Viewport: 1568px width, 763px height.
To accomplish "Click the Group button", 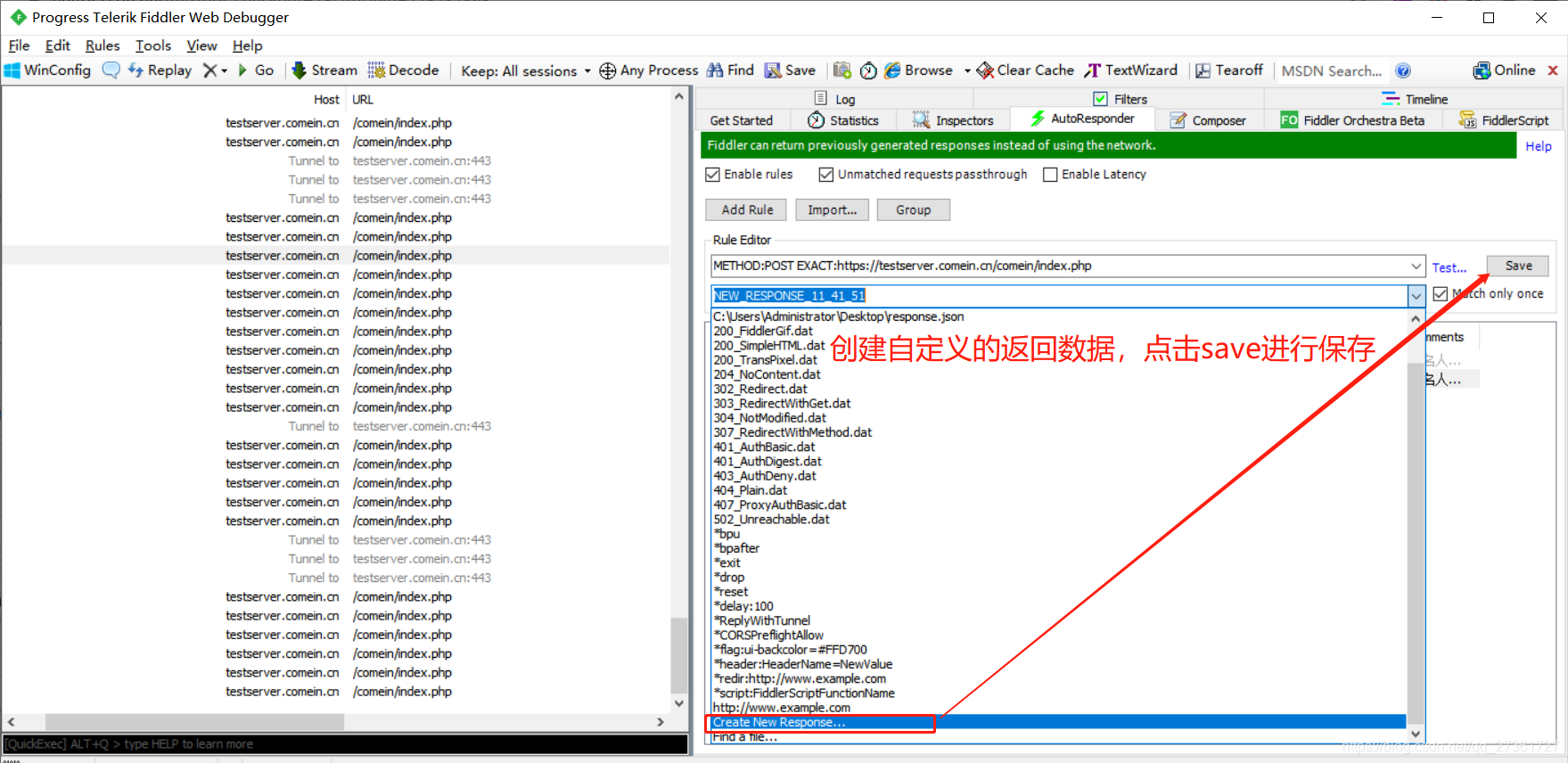I will click(x=913, y=209).
